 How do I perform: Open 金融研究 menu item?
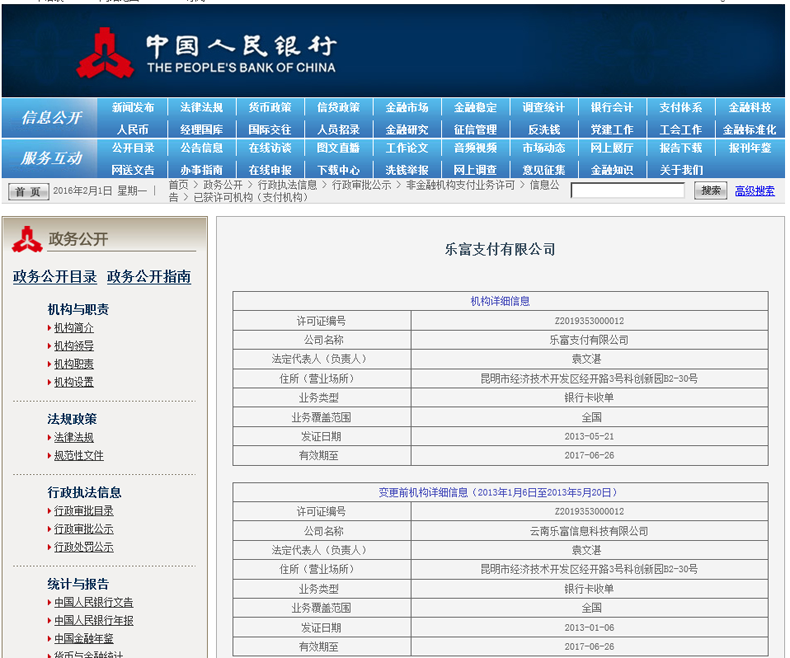pos(407,129)
